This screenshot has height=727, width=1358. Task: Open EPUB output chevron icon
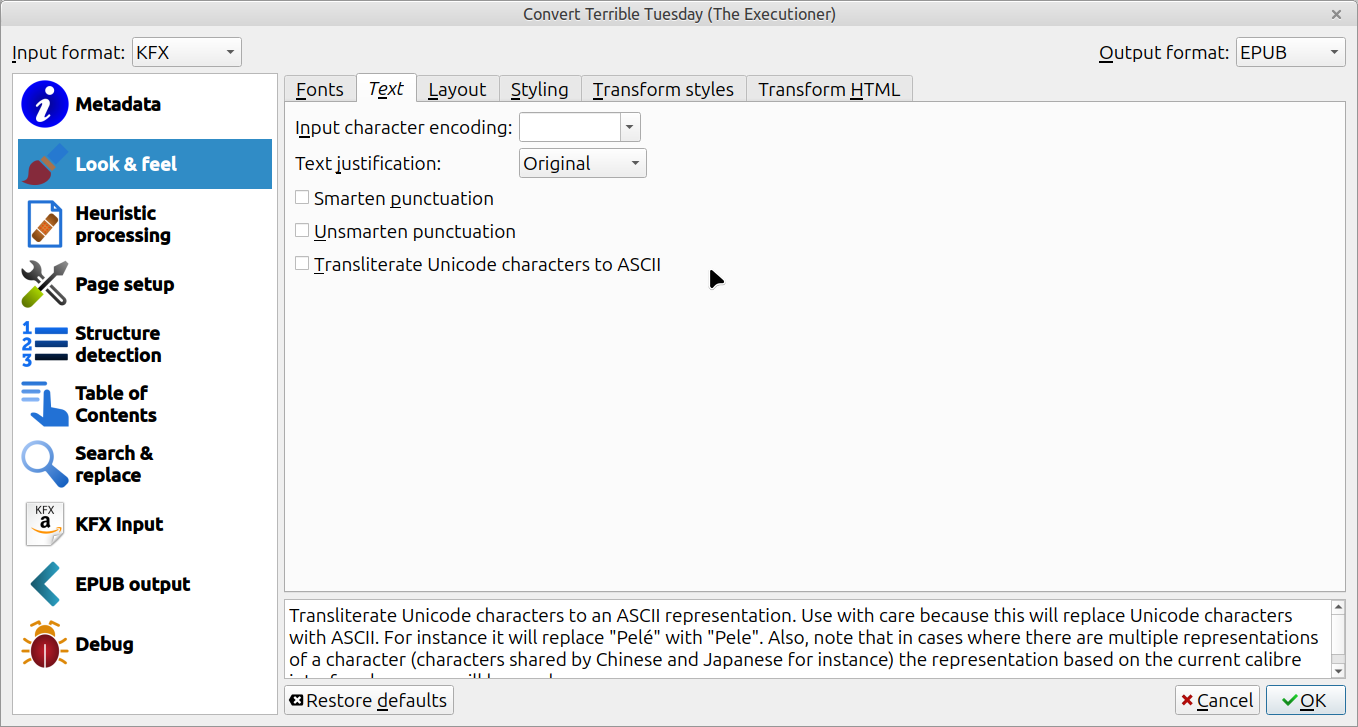point(45,584)
